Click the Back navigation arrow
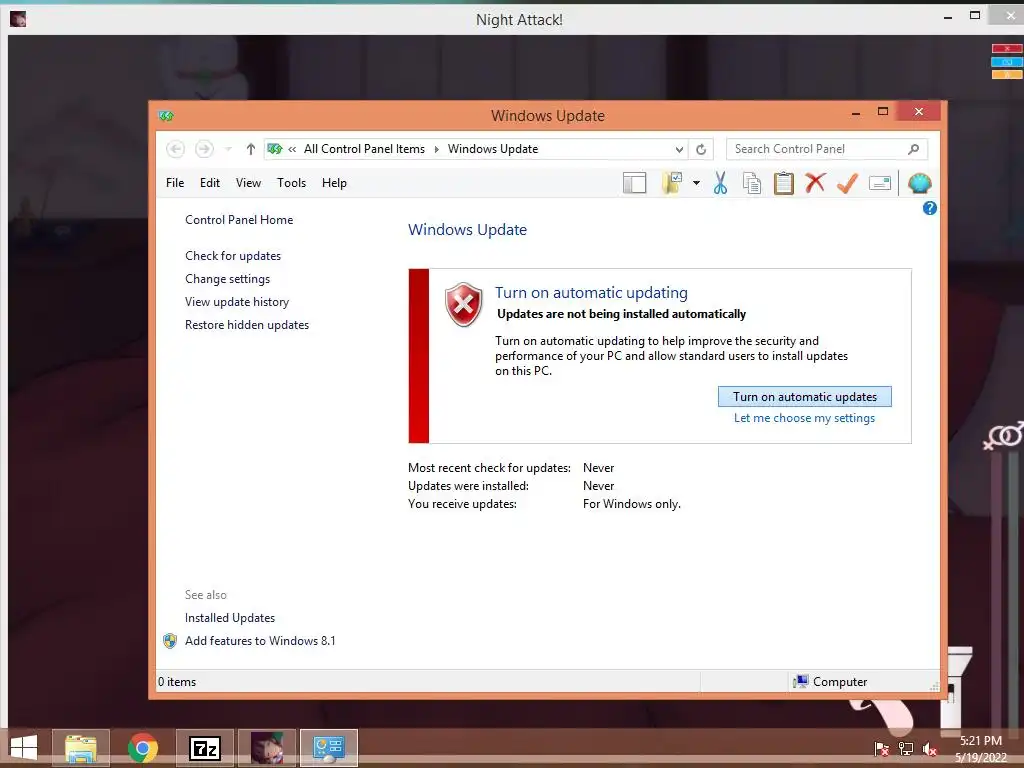1024x768 pixels. 175,149
